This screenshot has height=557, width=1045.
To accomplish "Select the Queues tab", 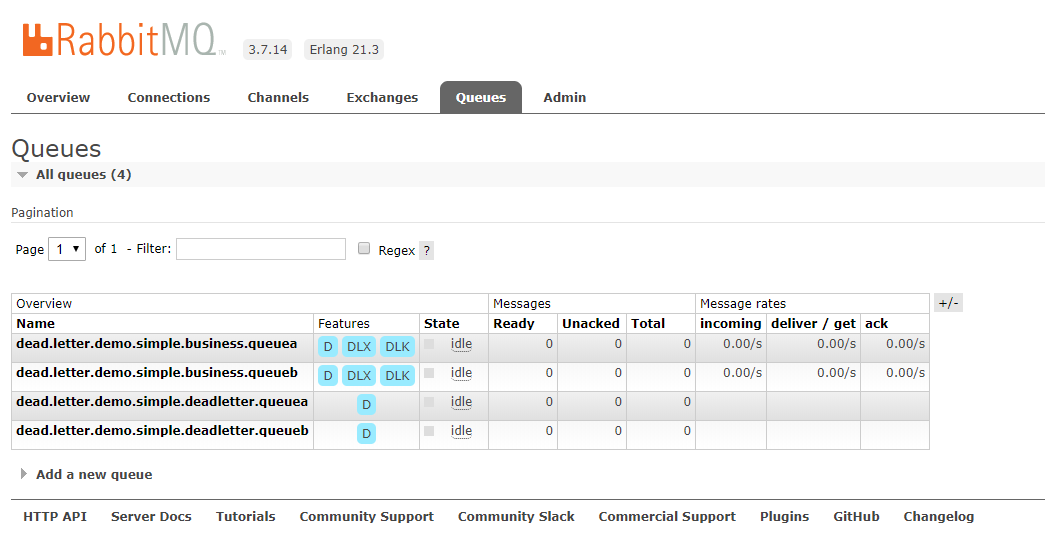I will tap(481, 97).
